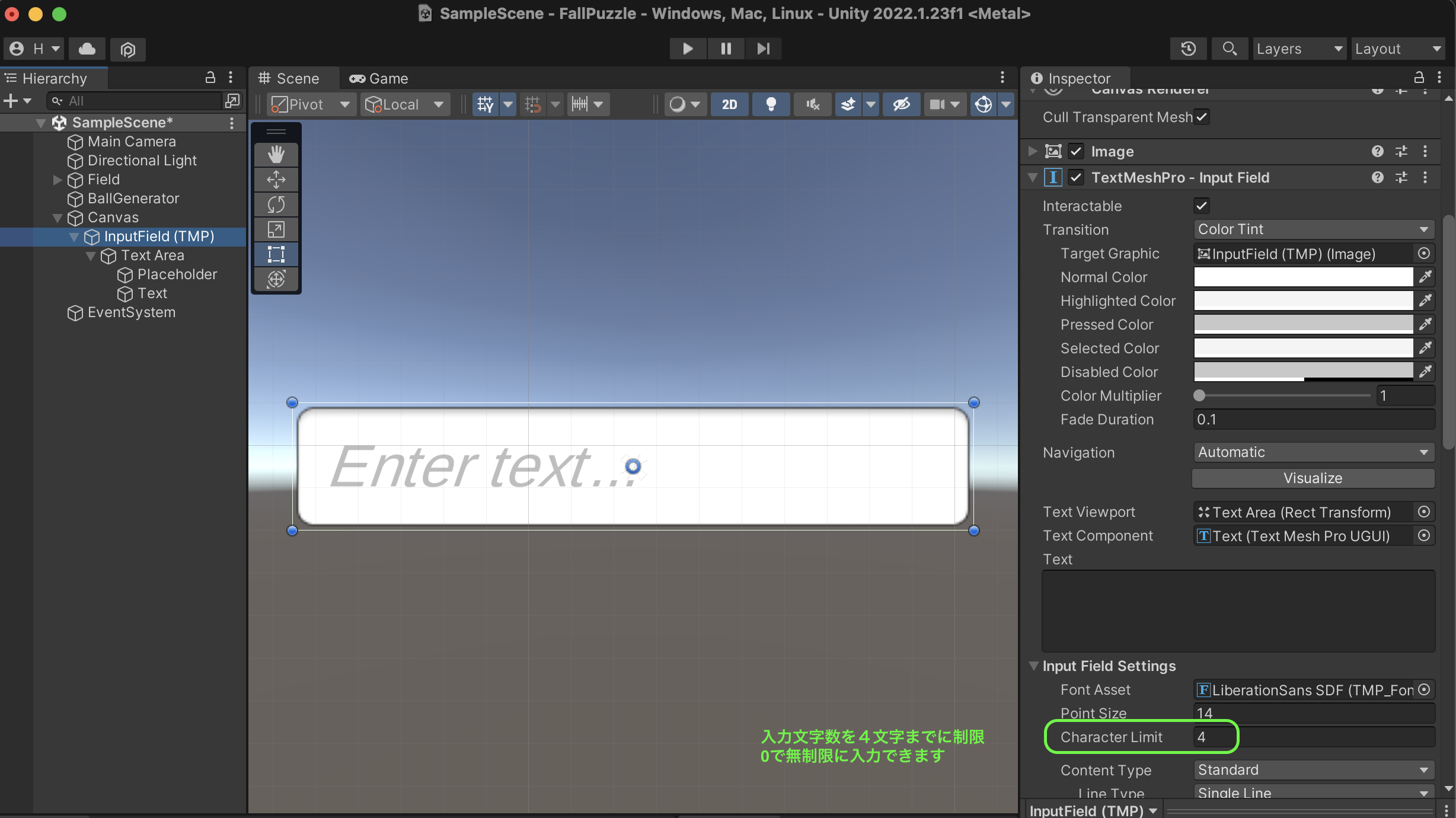
Task: Expand the Field object in the Hierarchy
Action: tap(58, 180)
